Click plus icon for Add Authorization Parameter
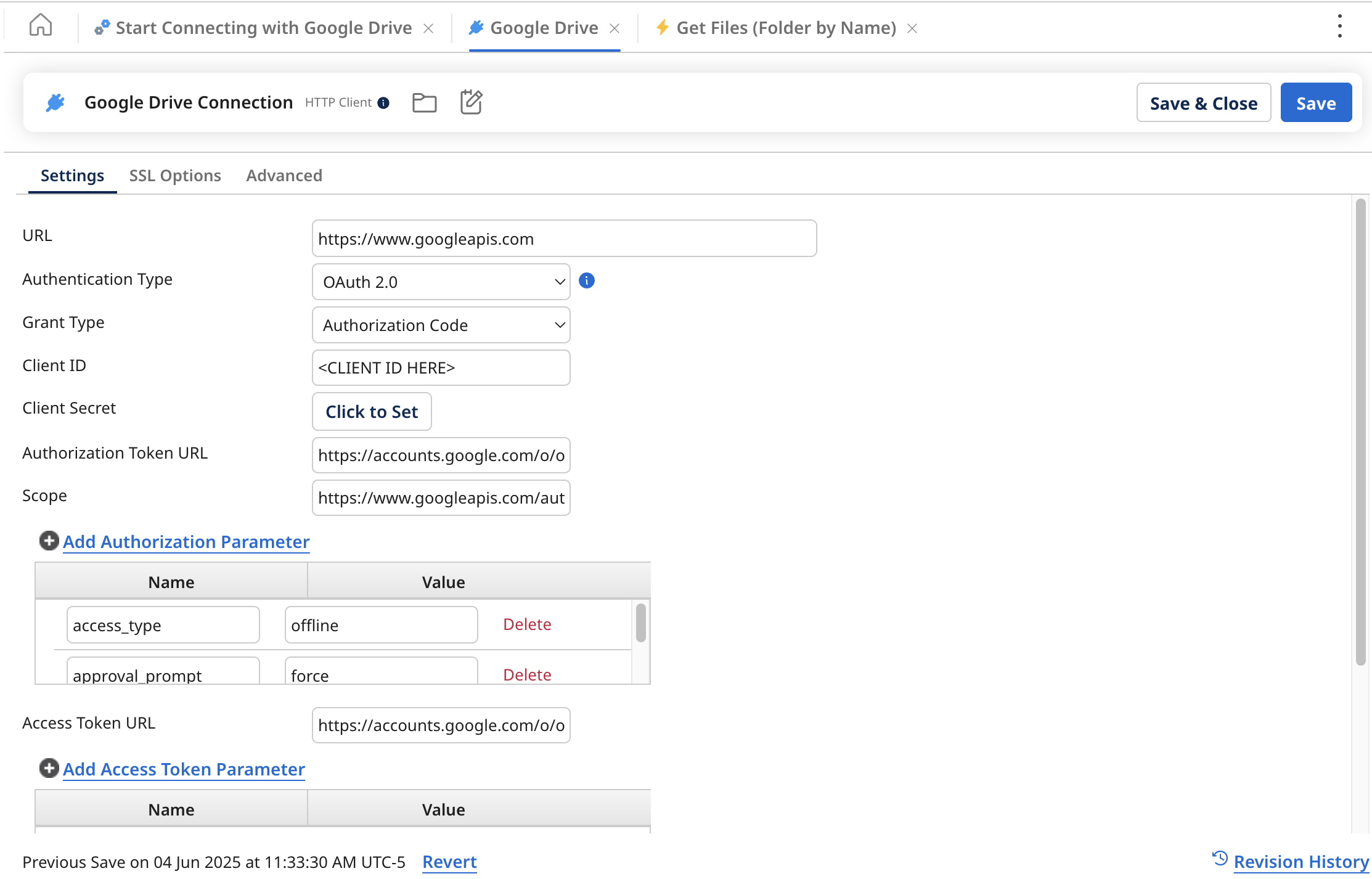The width and height of the screenshot is (1372, 879). point(49,541)
